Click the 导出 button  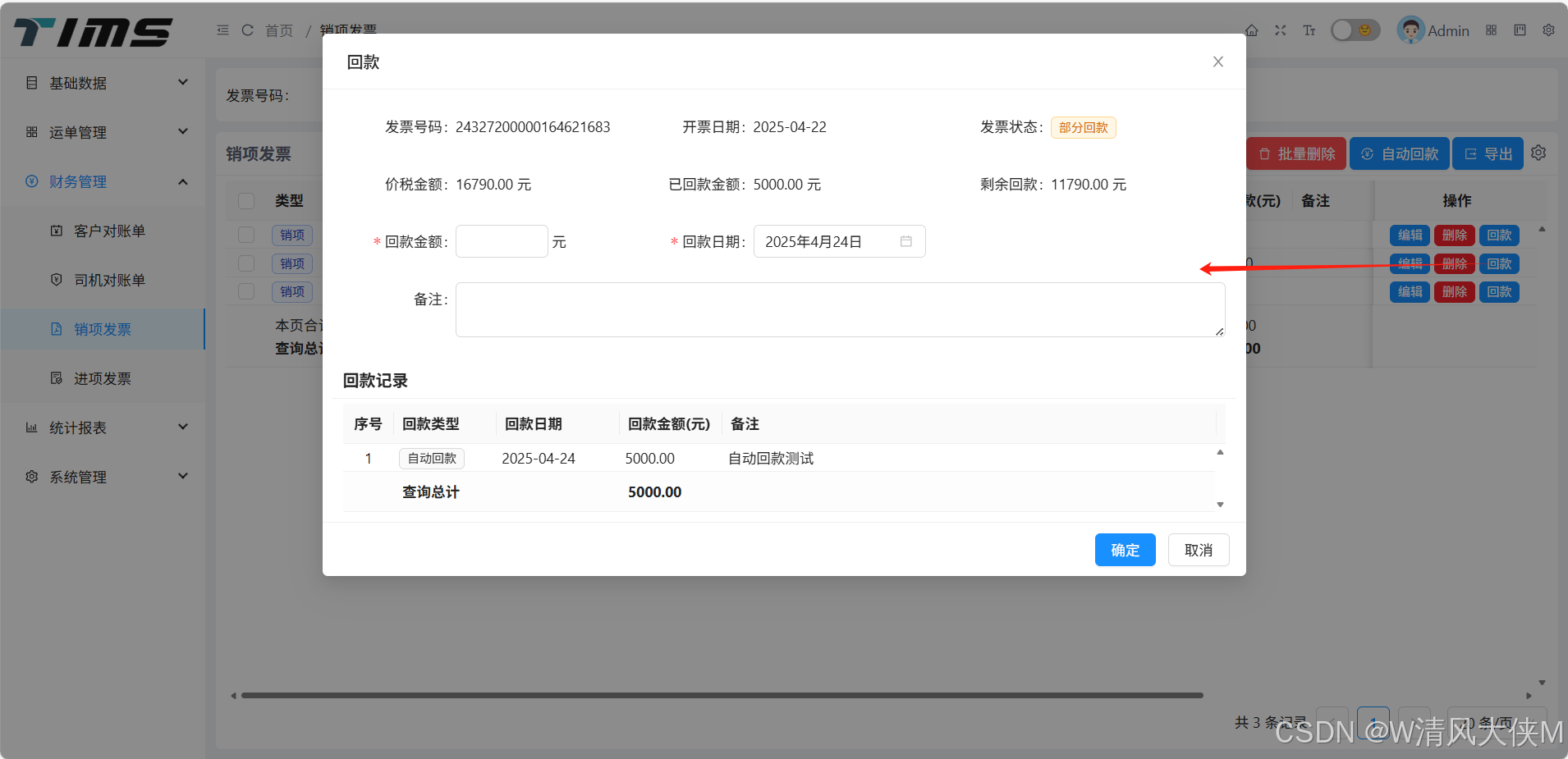click(x=1488, y=153)
